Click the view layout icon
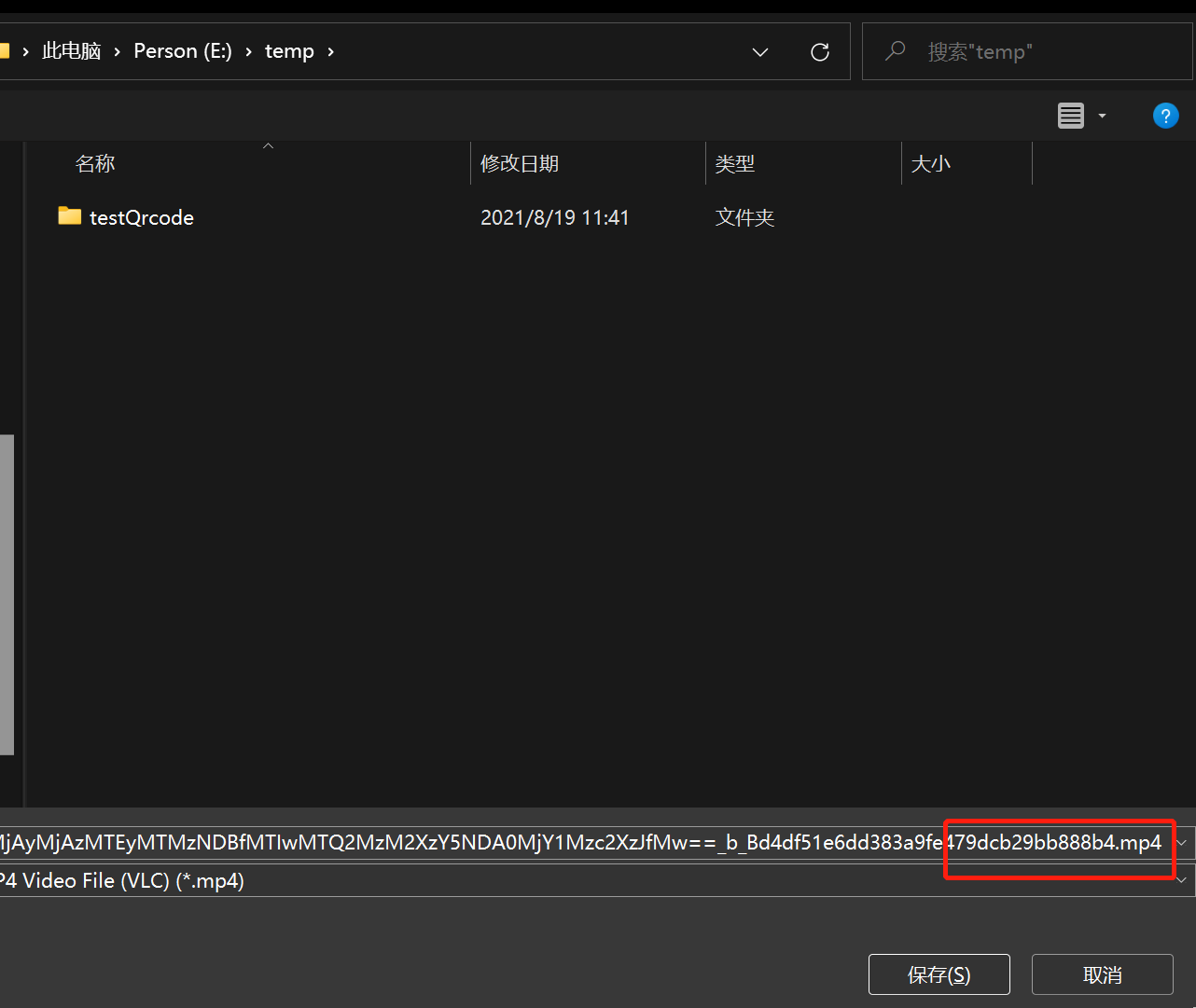The height and width of the screenshot is (1008, 1196). click(x=1070, y=116)
